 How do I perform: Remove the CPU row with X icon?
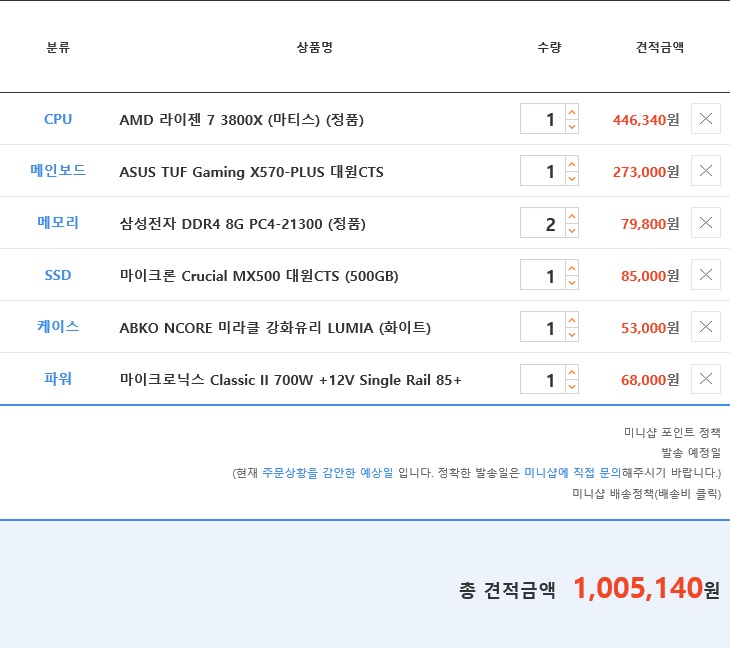706,119
